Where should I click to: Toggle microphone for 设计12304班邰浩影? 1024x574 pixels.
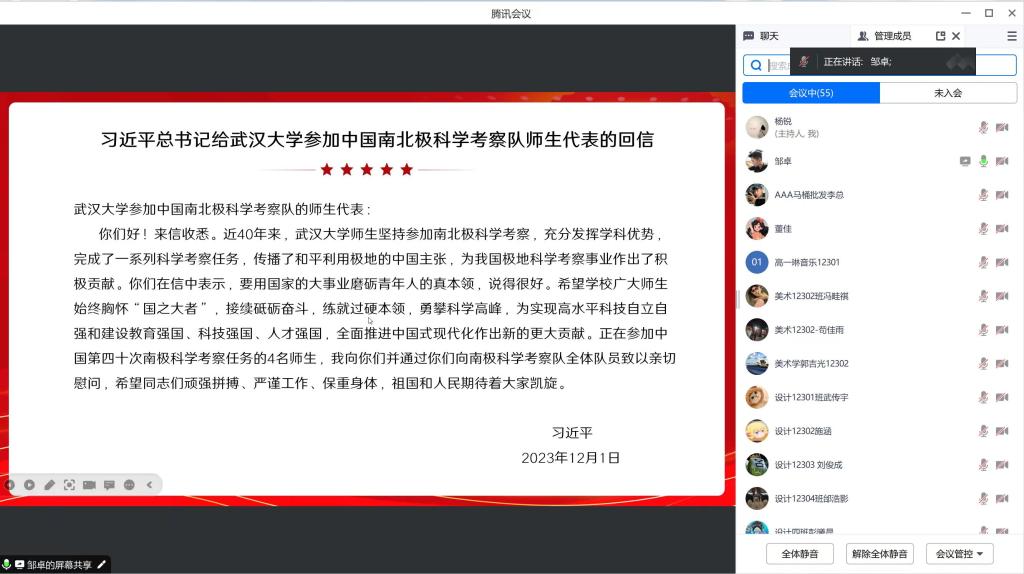tap(984, 499)
